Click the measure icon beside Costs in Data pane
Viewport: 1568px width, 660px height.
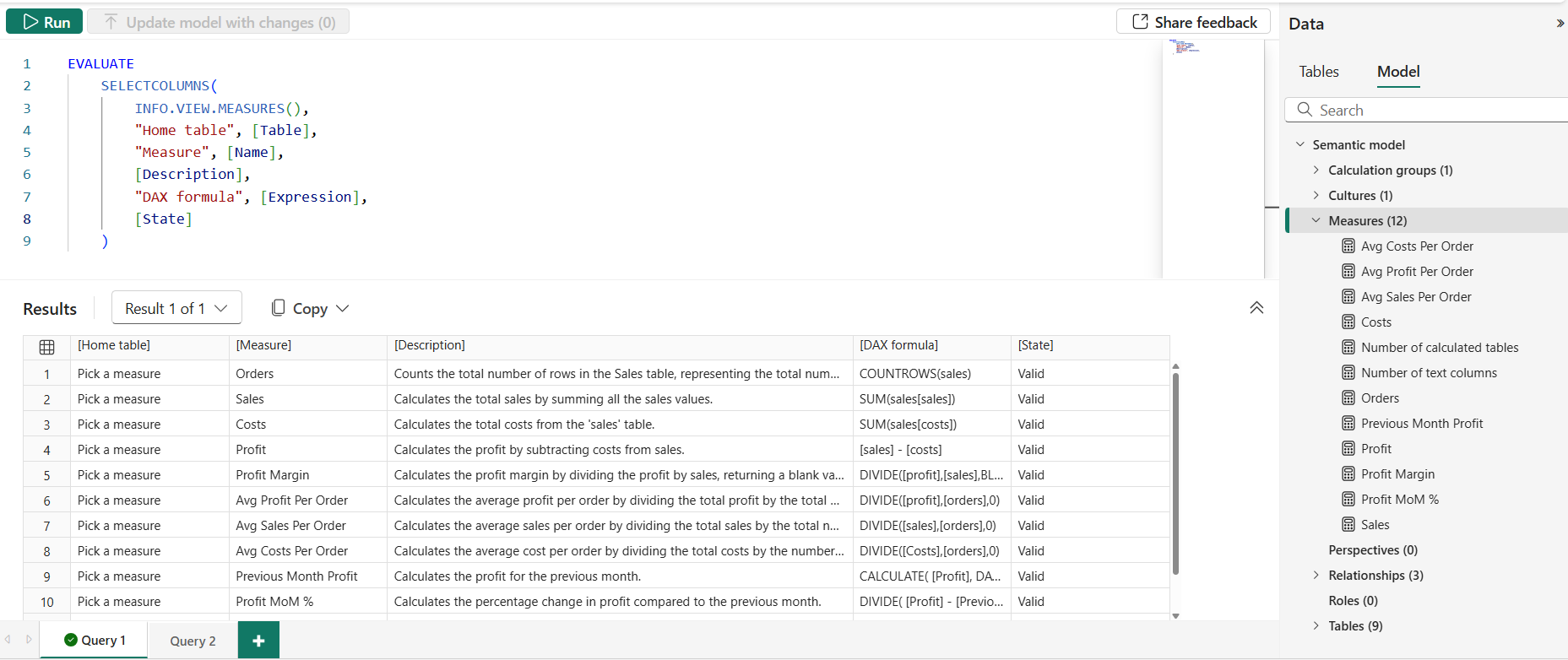pyautogui.click(x=1348, y=322)
